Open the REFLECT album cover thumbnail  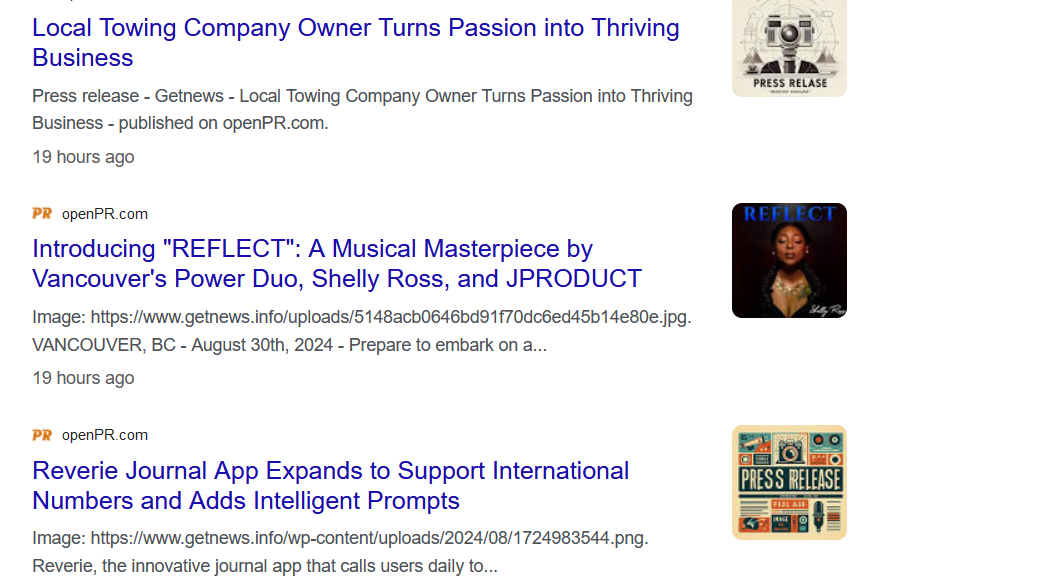[x=789, y=260]
